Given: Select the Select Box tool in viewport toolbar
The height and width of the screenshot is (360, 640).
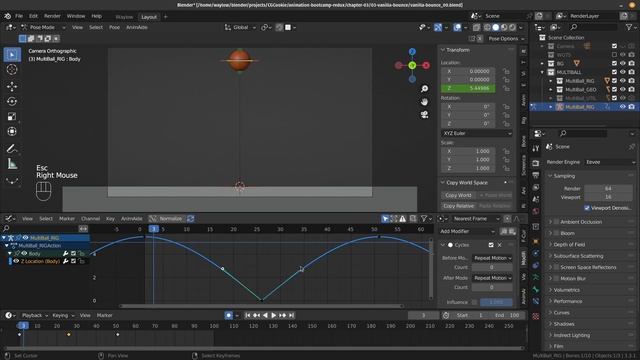Looking at the screenshot, I should point(12,54).
